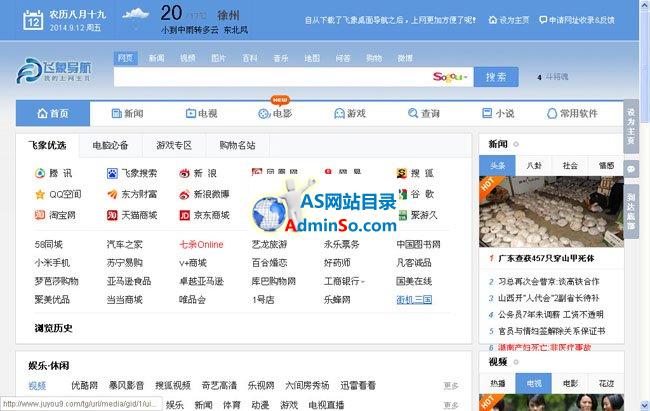Open the 游戏 main navigation item

coord(350,113)
